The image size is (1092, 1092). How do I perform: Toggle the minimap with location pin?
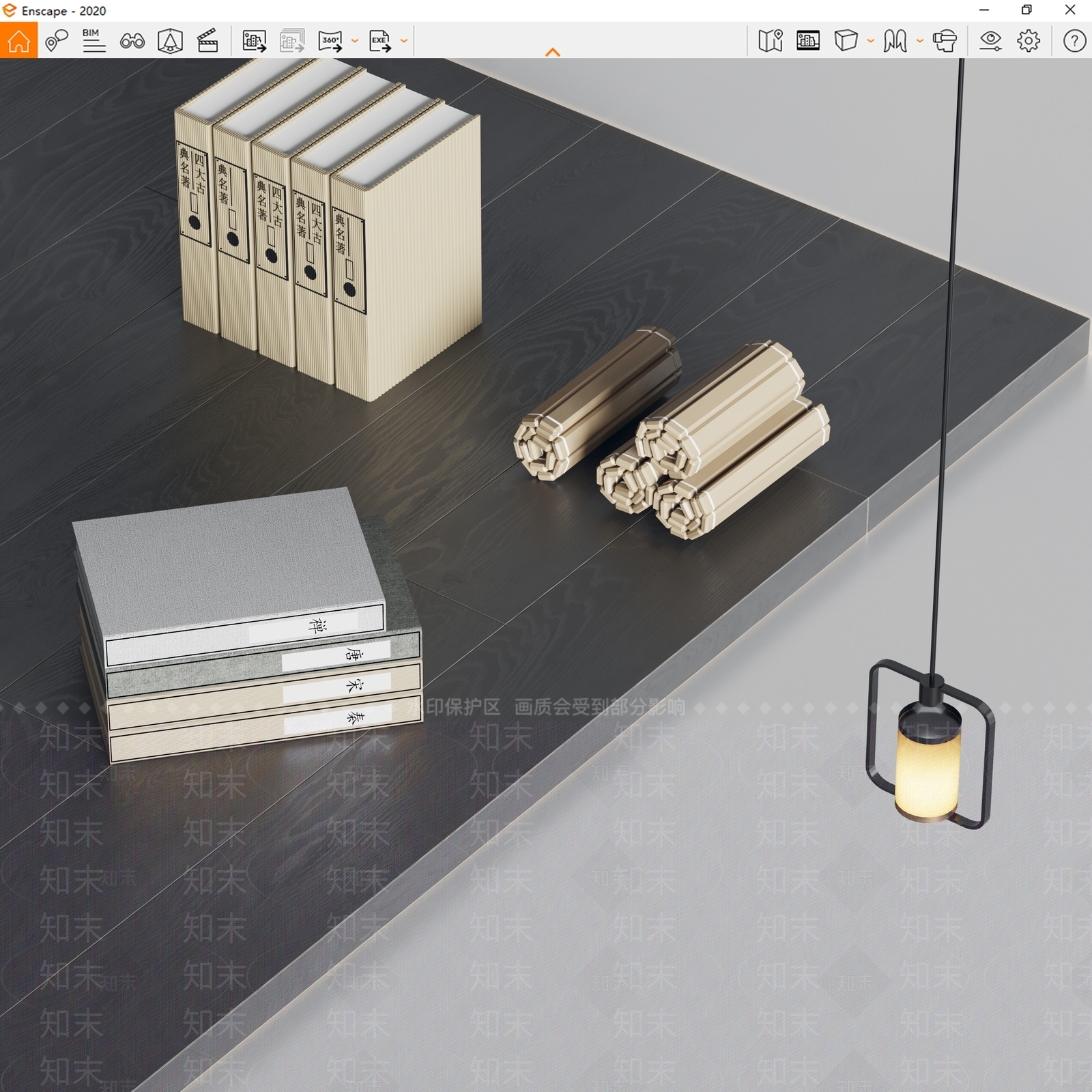click(x=771, y=41)
